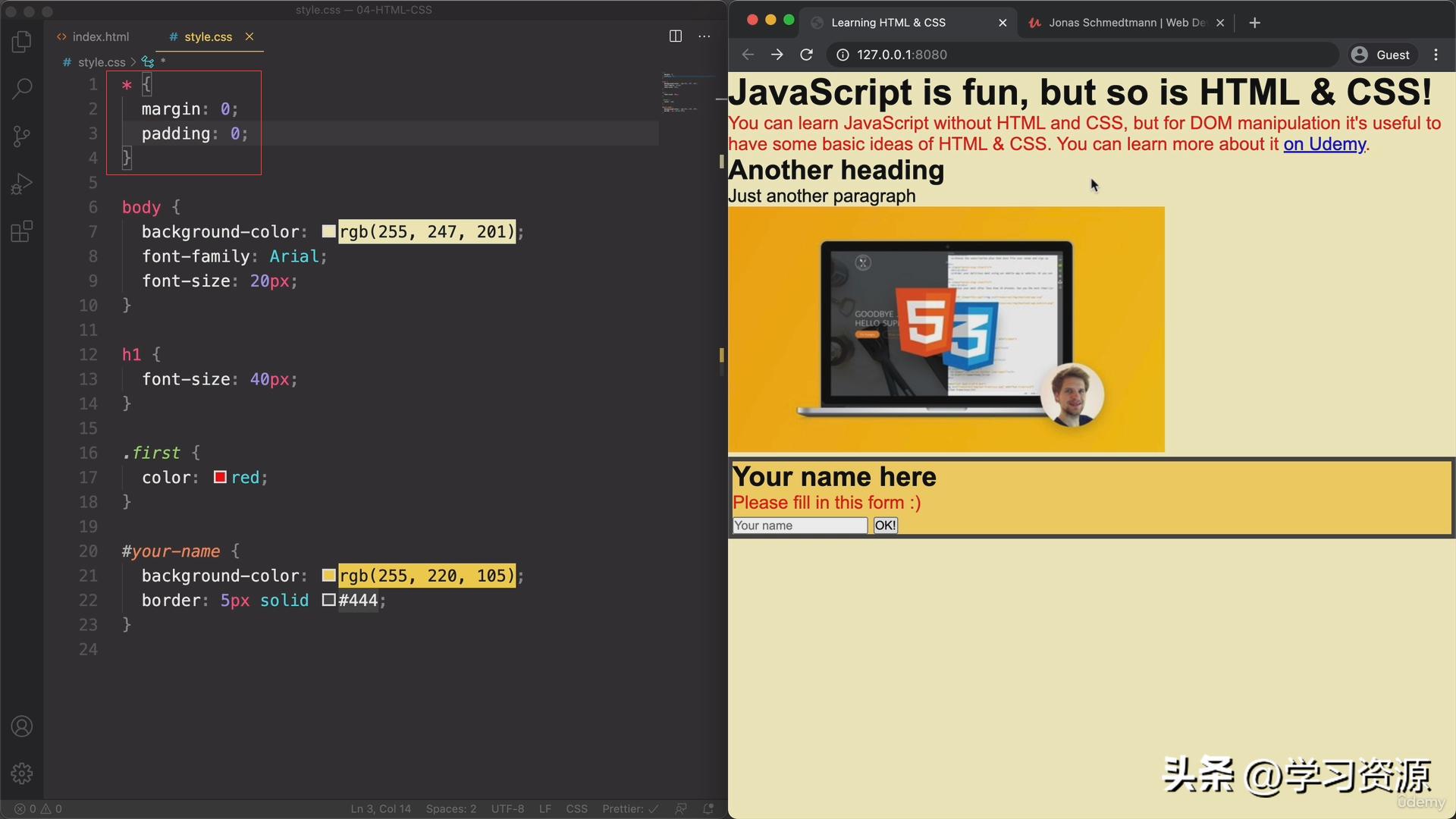Toggle the notifications bell in the status bar

(x=708, y=808)
